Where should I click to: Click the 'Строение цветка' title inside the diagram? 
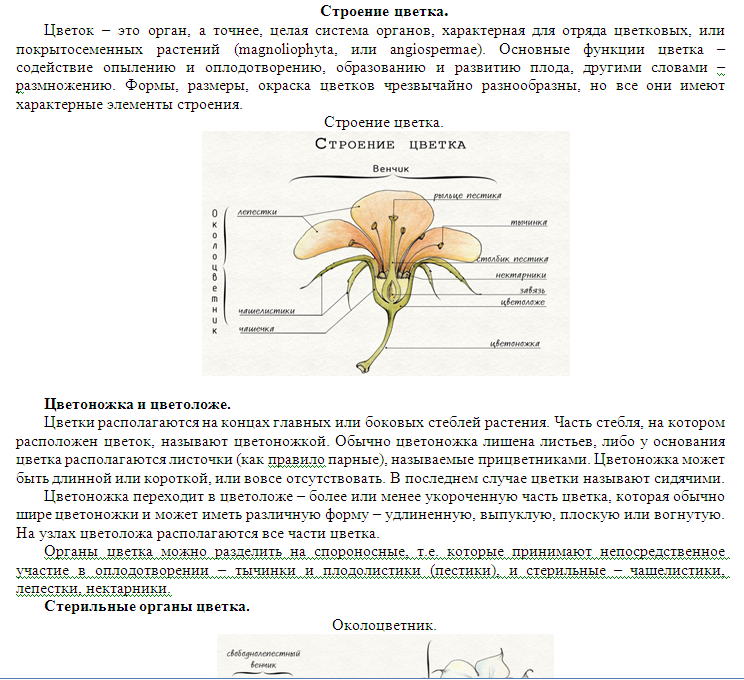pos(390,144)
